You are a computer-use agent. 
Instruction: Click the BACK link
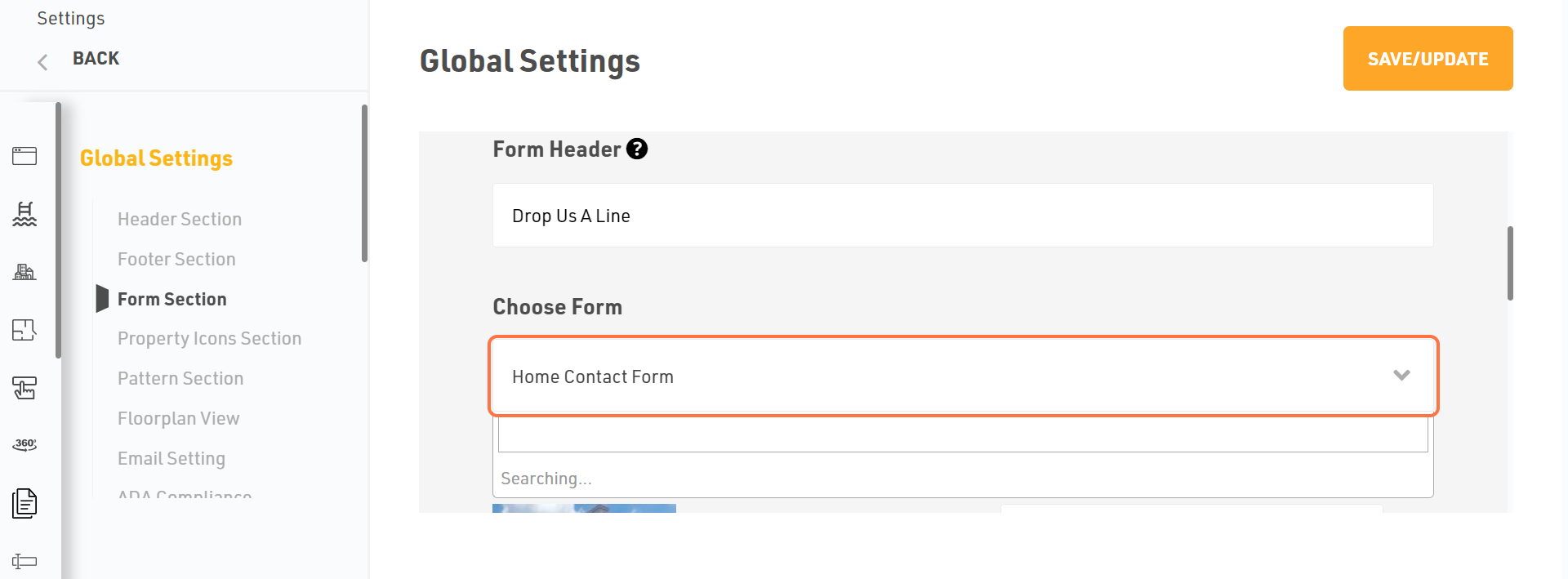(x=96, y=59)
